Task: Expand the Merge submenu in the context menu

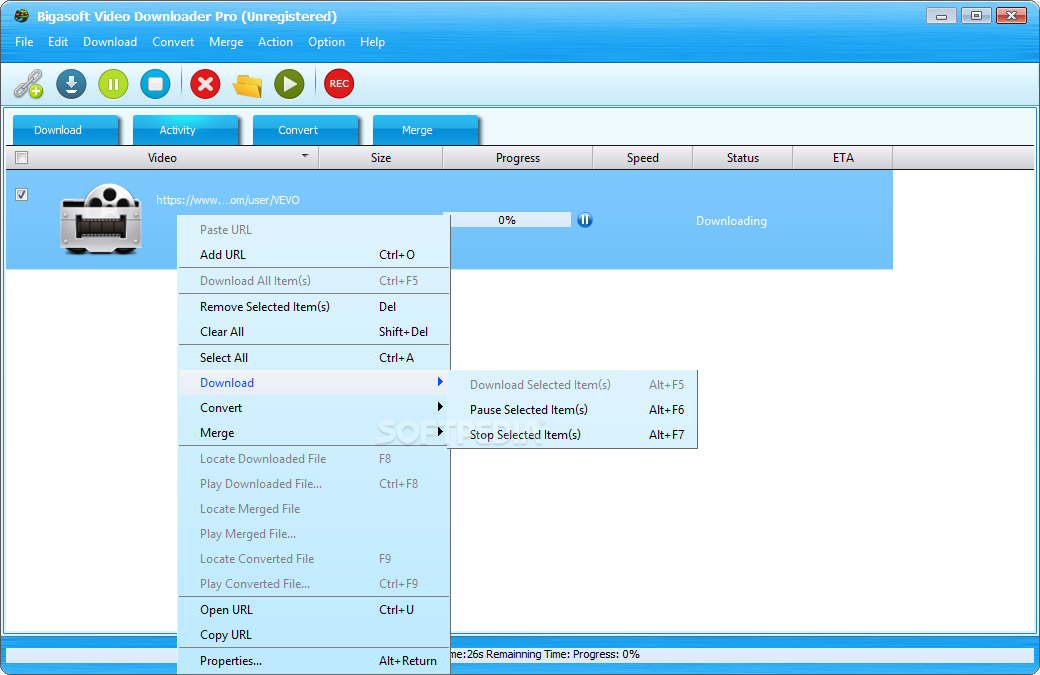Action: pyautogui.click(x=314, y=433)
